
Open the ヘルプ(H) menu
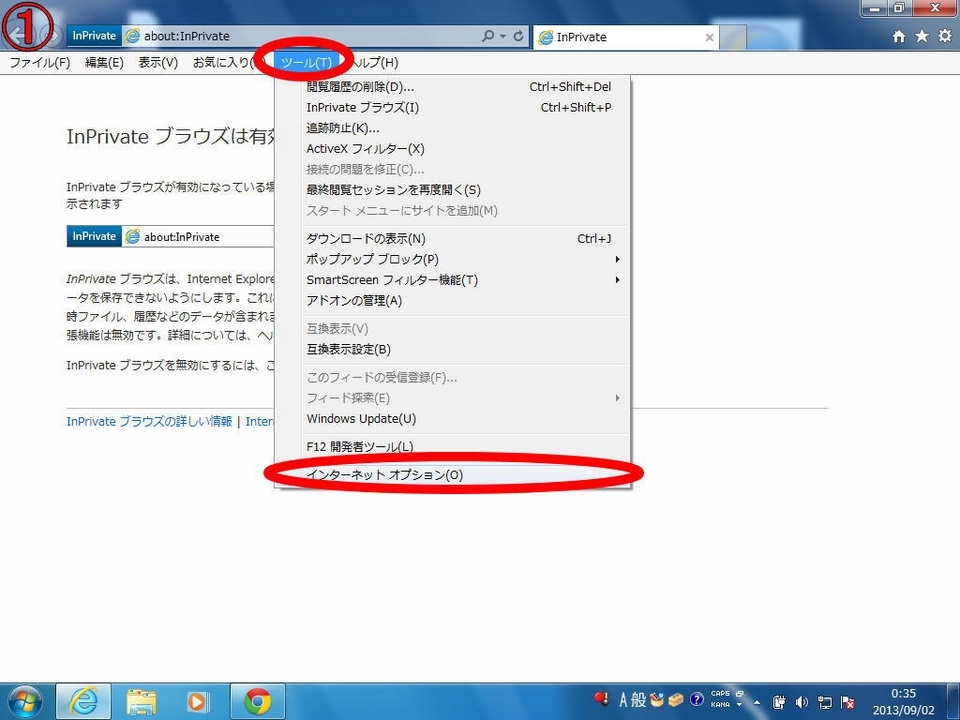point(375,62)
